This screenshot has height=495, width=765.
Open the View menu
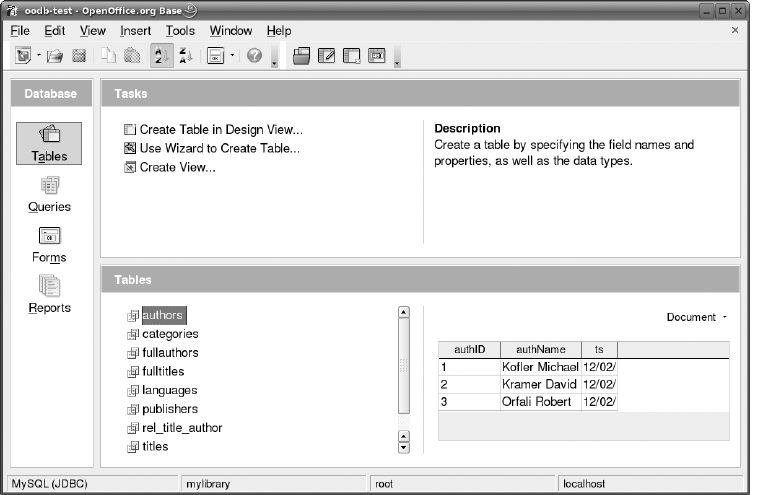(93, 31)
